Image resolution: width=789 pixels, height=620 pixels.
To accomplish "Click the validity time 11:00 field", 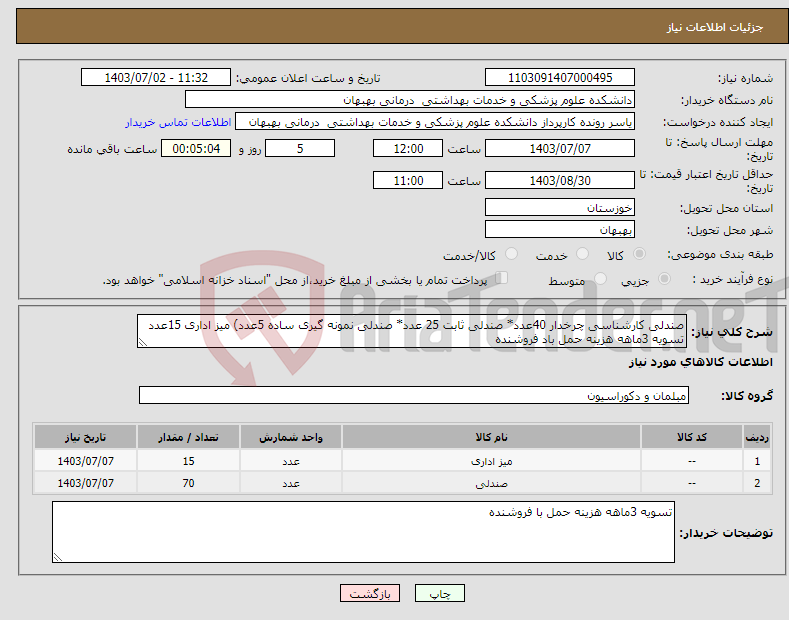I will click(x=408, y=180).
